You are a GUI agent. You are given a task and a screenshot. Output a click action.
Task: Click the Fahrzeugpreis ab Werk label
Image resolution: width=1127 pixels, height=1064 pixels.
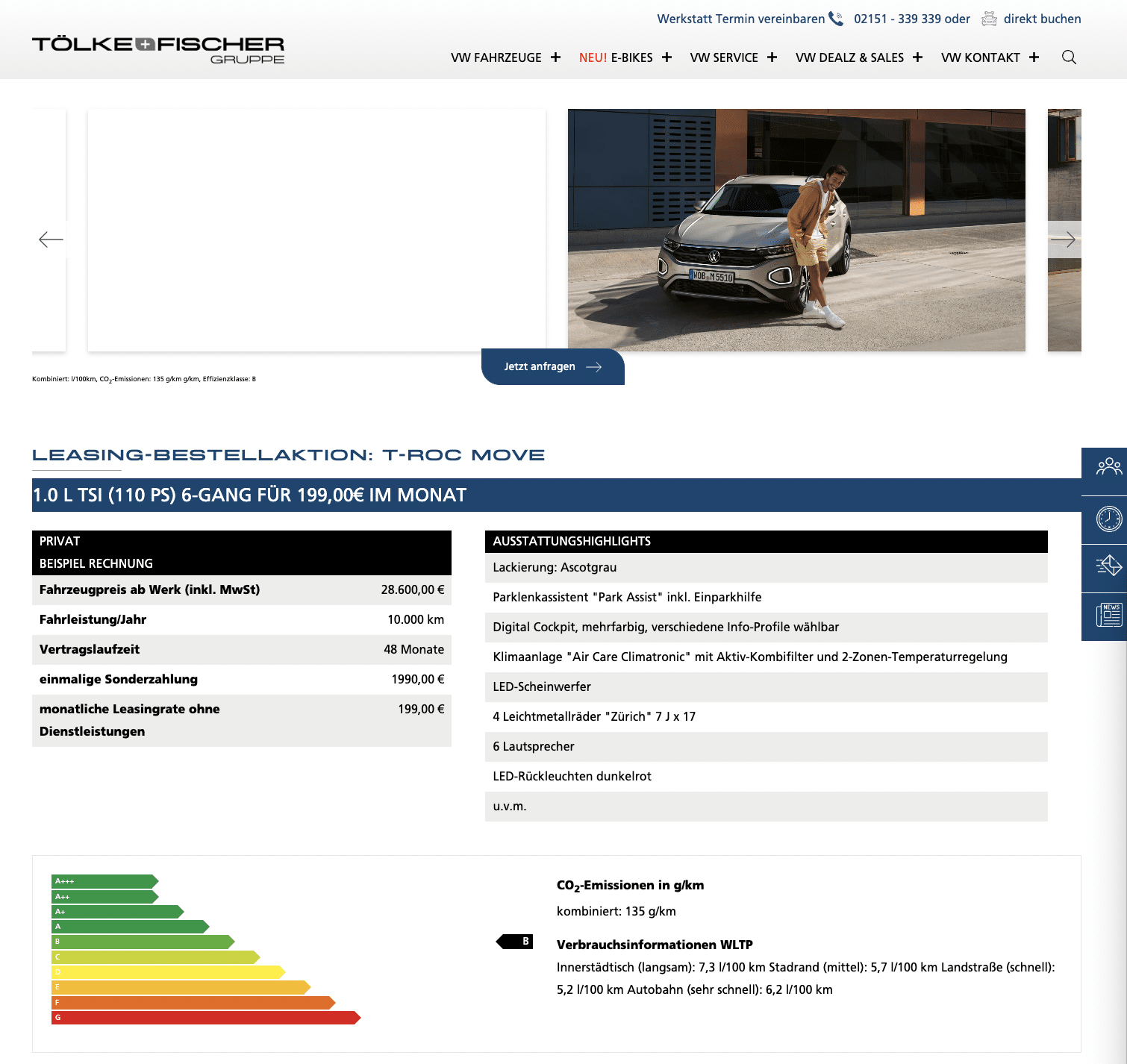(x=150, y=589)
